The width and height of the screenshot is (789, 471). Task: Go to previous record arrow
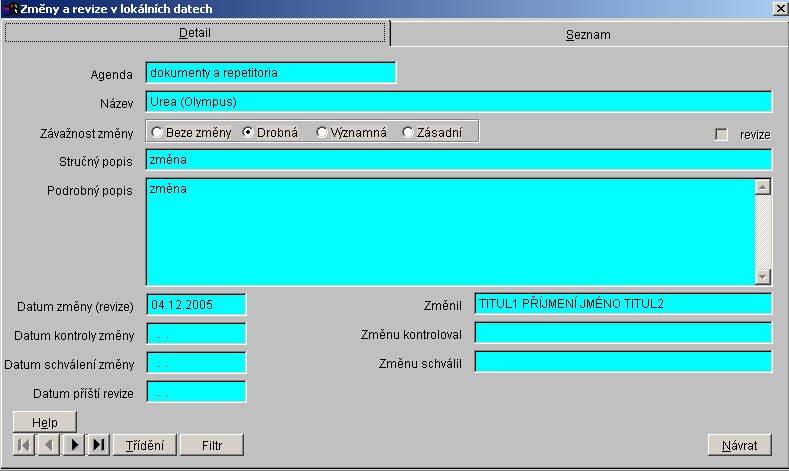click(x=48, y=445)
